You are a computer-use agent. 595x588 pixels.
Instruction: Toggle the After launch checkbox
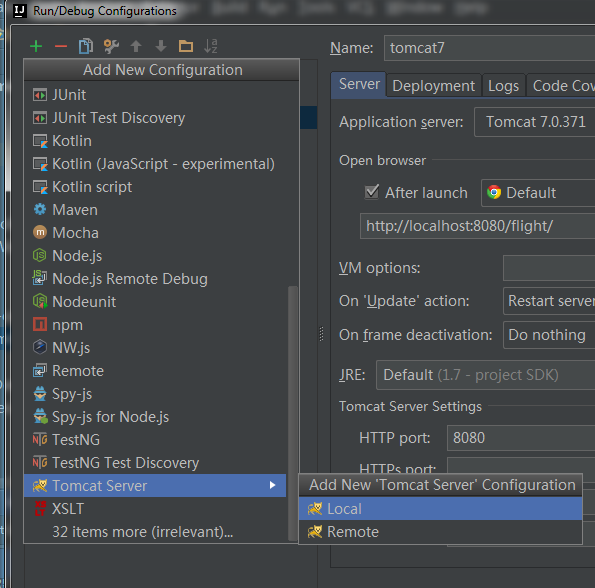tap(371, 192)
